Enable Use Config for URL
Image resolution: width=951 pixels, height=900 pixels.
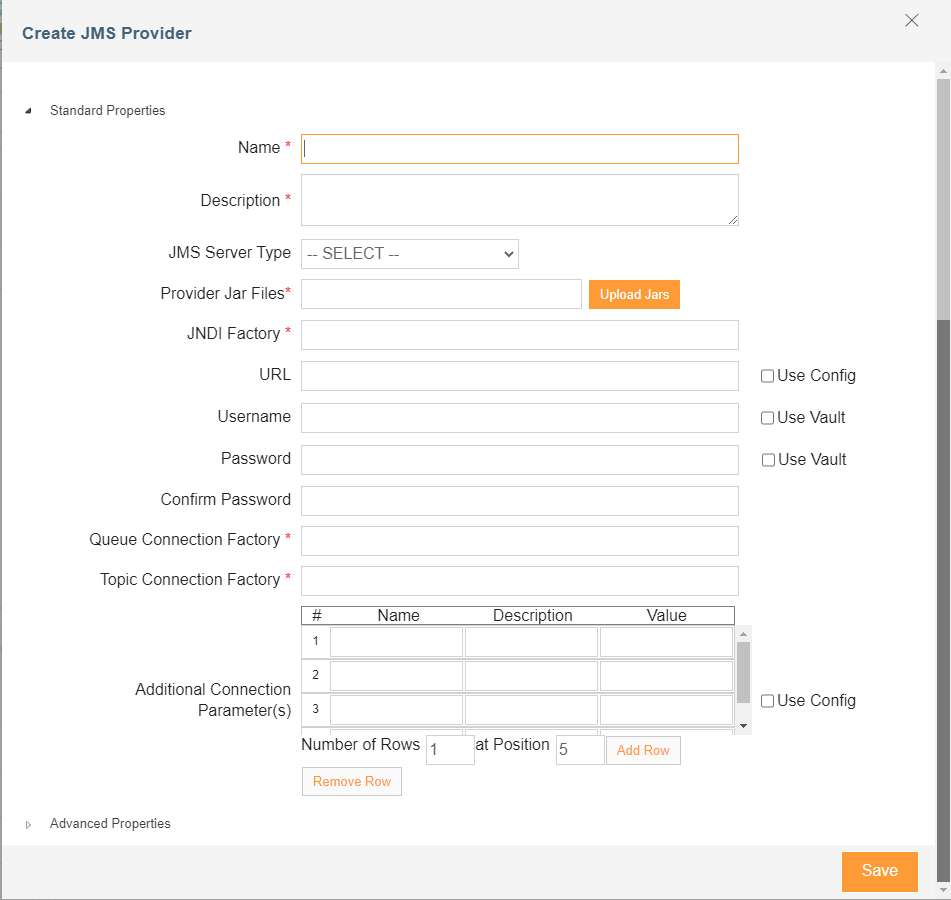pyautogui.click(x=767, y=376)
